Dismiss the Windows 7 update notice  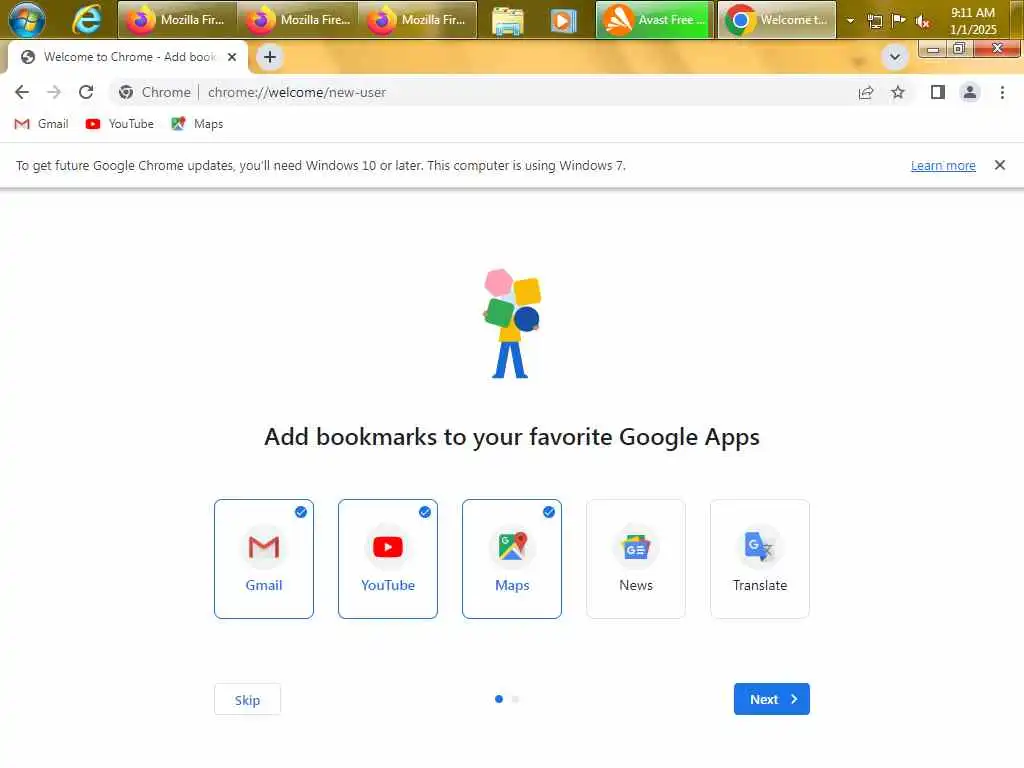pyautogui.click(x=1000, y=165)
